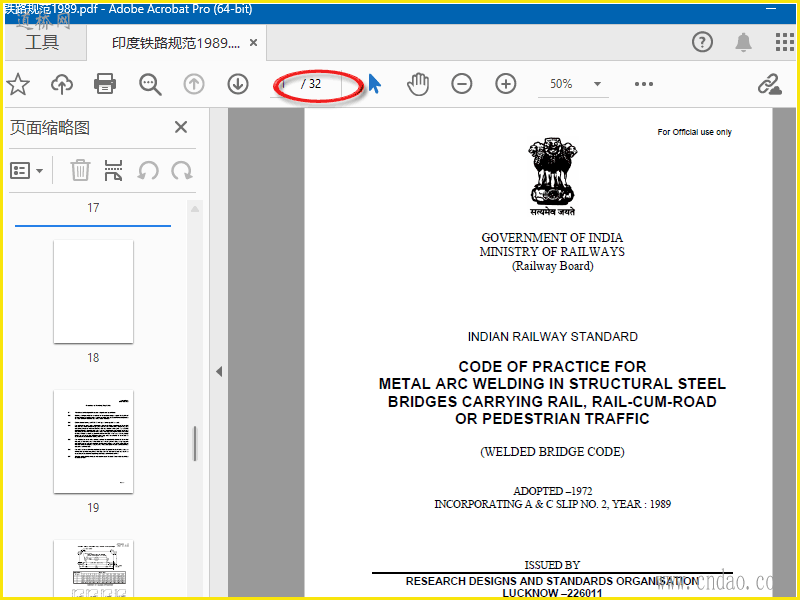Minimize the Acrobat window
Image resolution: width=800 pixels, height=600 pixels.
[x=771, y=9]
